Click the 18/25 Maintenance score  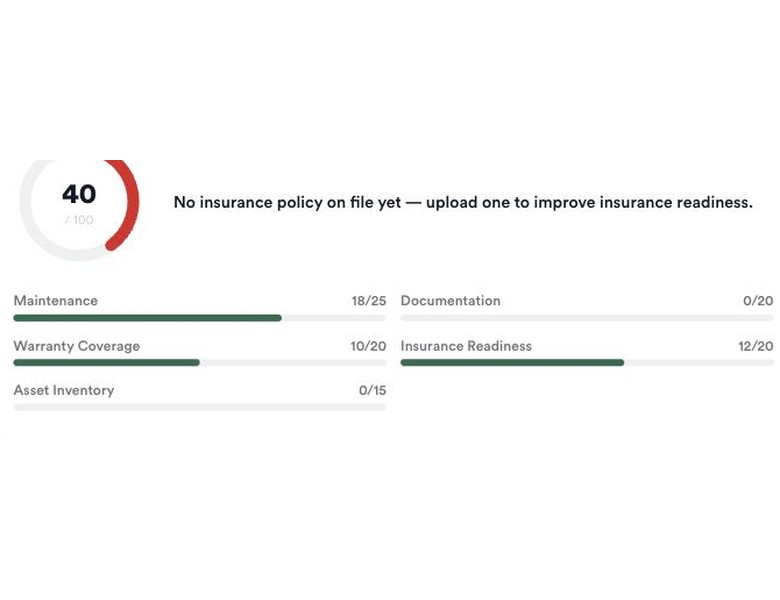click(369, 301)
